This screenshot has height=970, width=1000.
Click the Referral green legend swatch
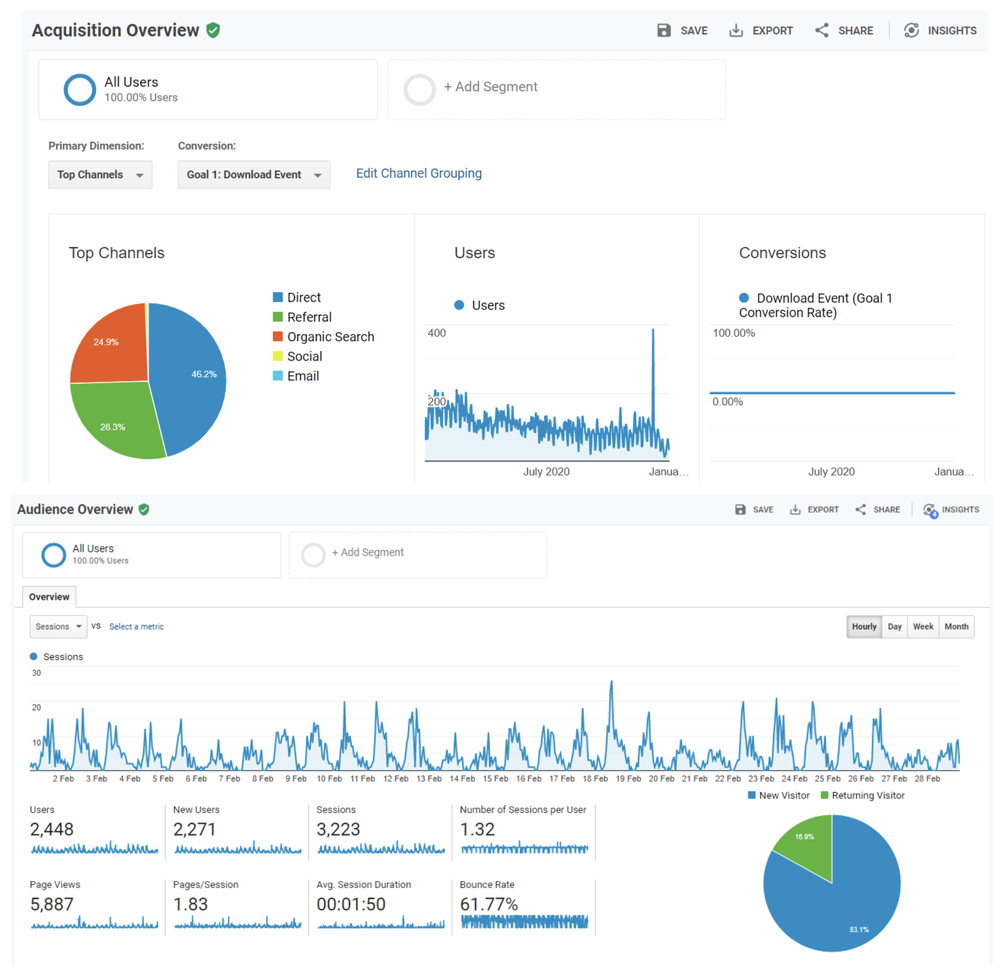coord(277,317)
